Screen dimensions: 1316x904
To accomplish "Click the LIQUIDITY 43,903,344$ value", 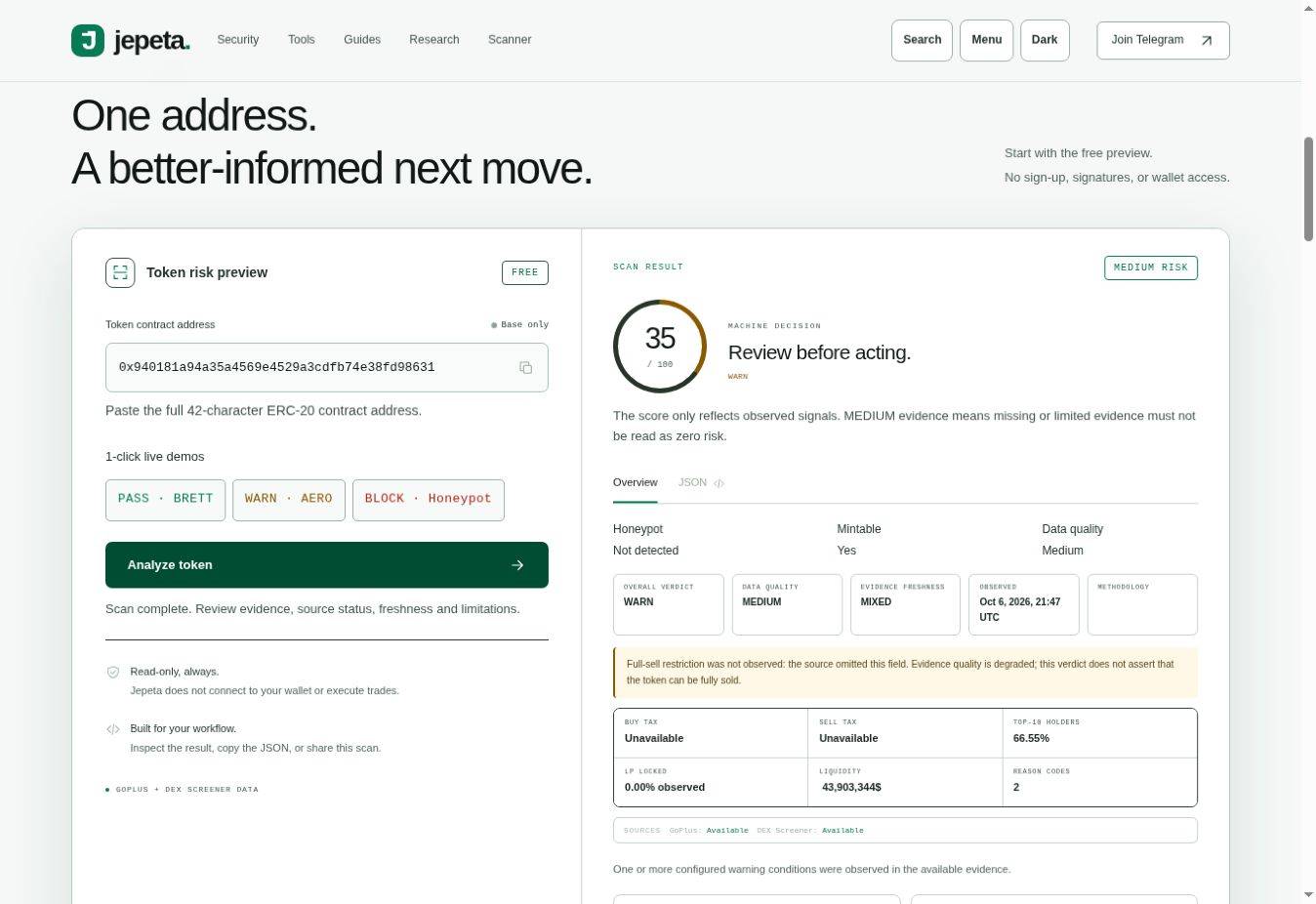I will (851, 787).
